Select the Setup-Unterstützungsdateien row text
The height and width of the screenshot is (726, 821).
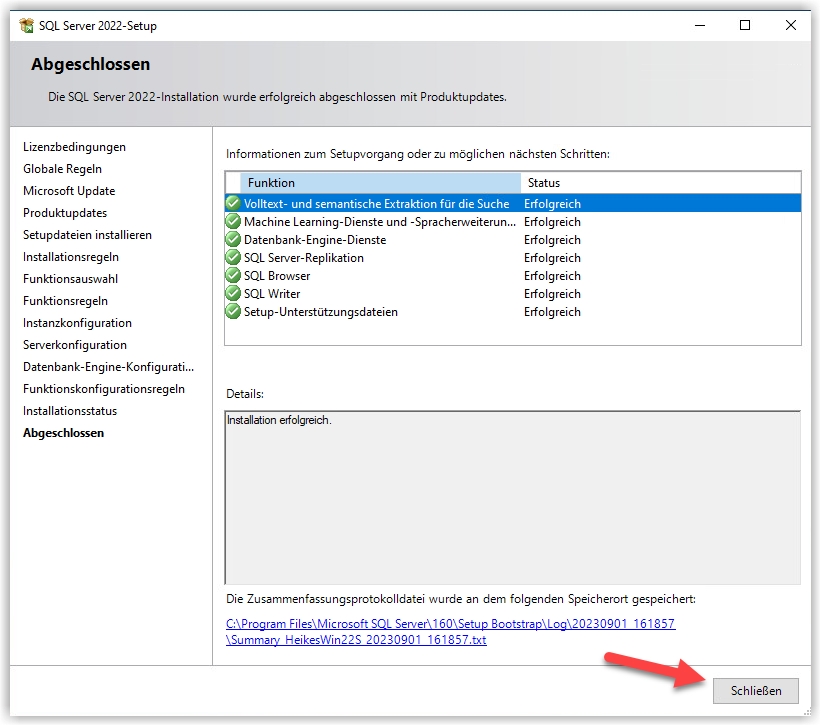tap(321, 312)
